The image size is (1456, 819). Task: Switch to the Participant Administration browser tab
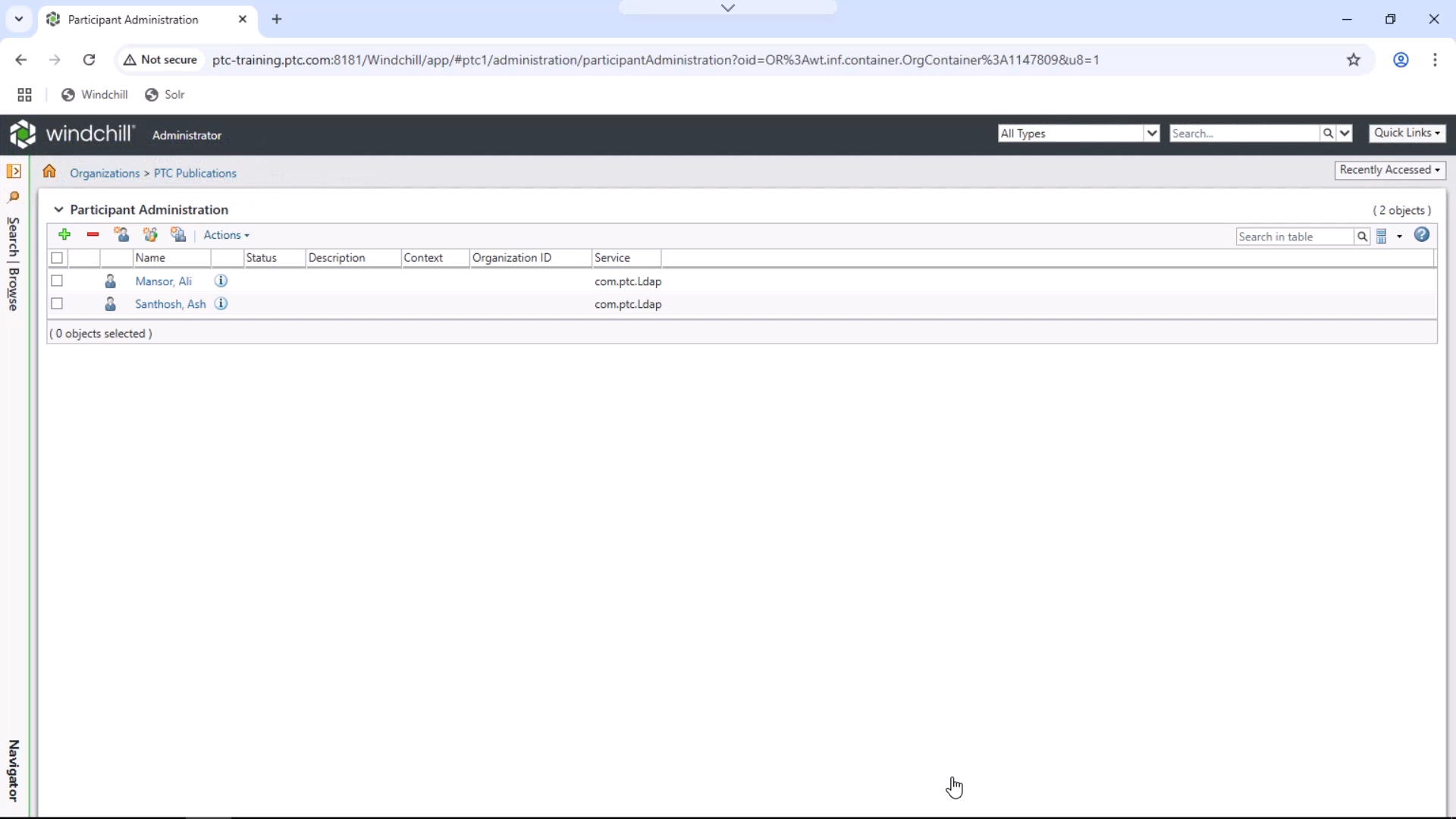(148, 20)
